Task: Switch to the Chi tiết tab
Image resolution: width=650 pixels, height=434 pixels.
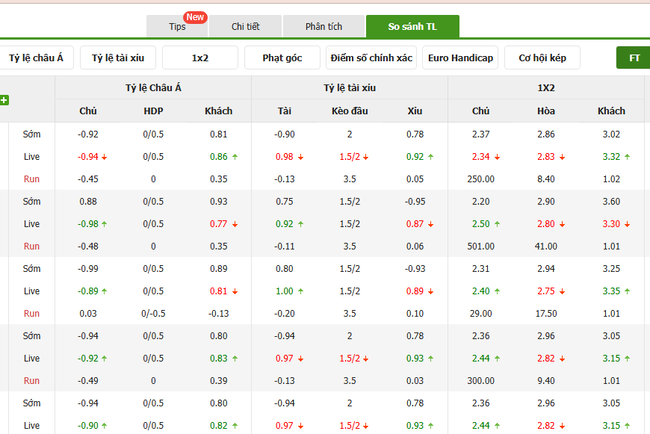Action: point(245,27)
